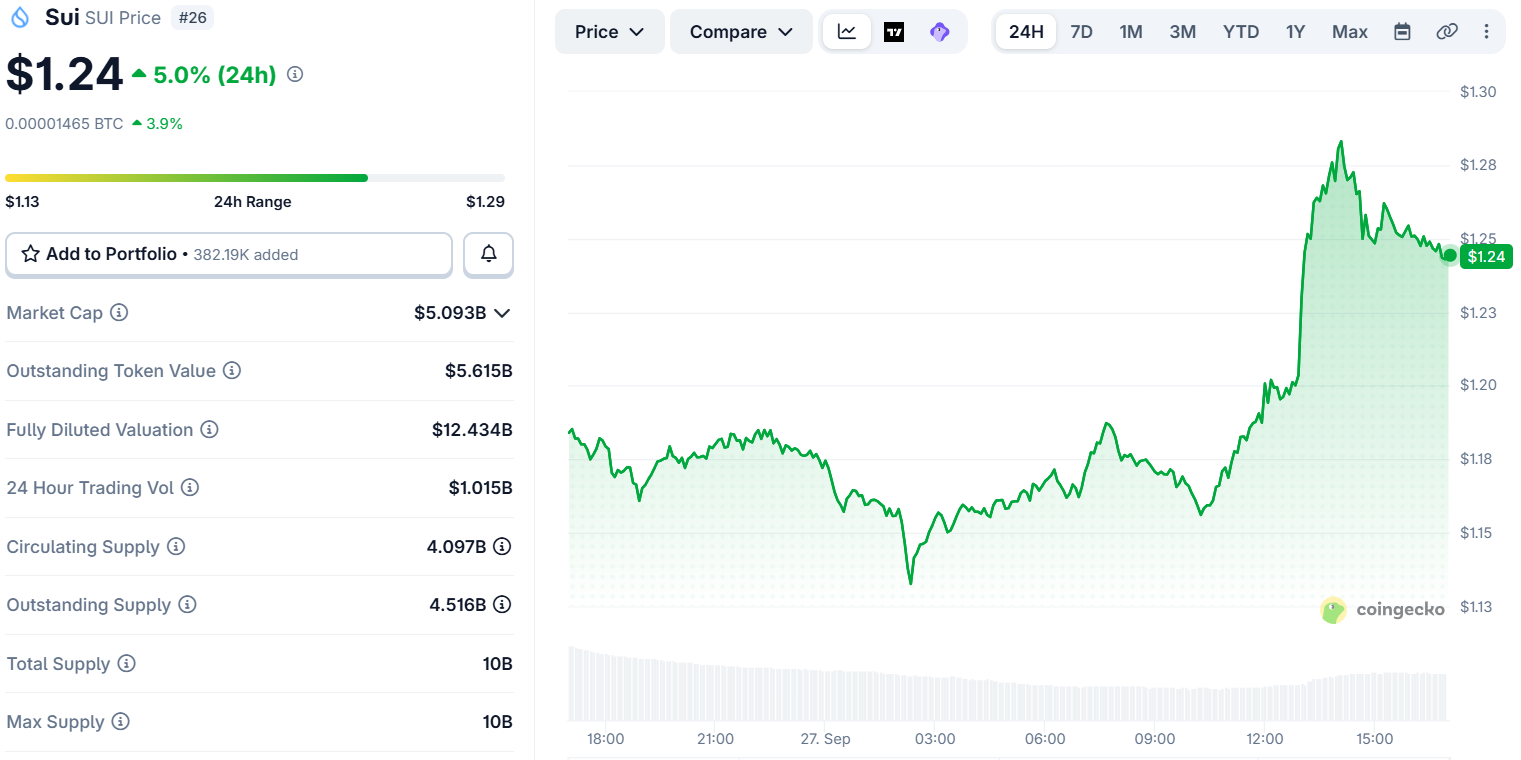This screenshot has width=1521, height=760.
Task: Select the 1M time range tab
Action: (x=1131, y=32)
